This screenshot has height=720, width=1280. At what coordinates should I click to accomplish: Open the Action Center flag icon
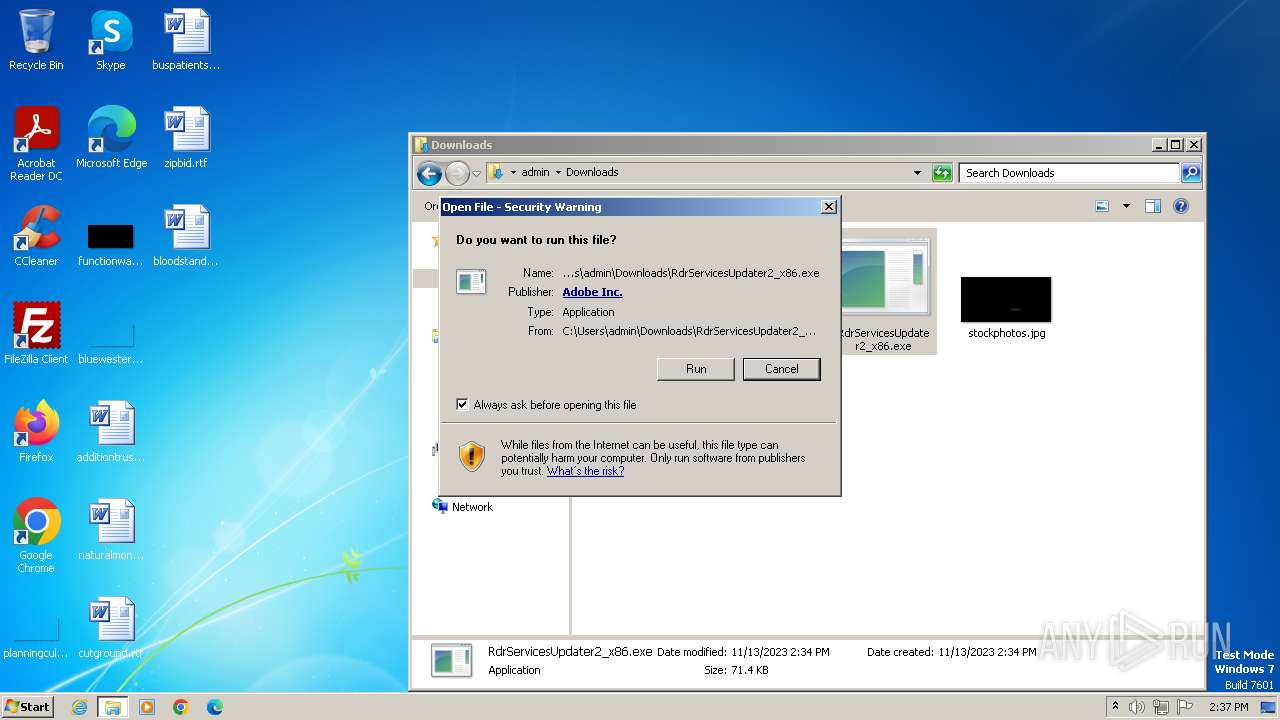tap(1185, 707)
